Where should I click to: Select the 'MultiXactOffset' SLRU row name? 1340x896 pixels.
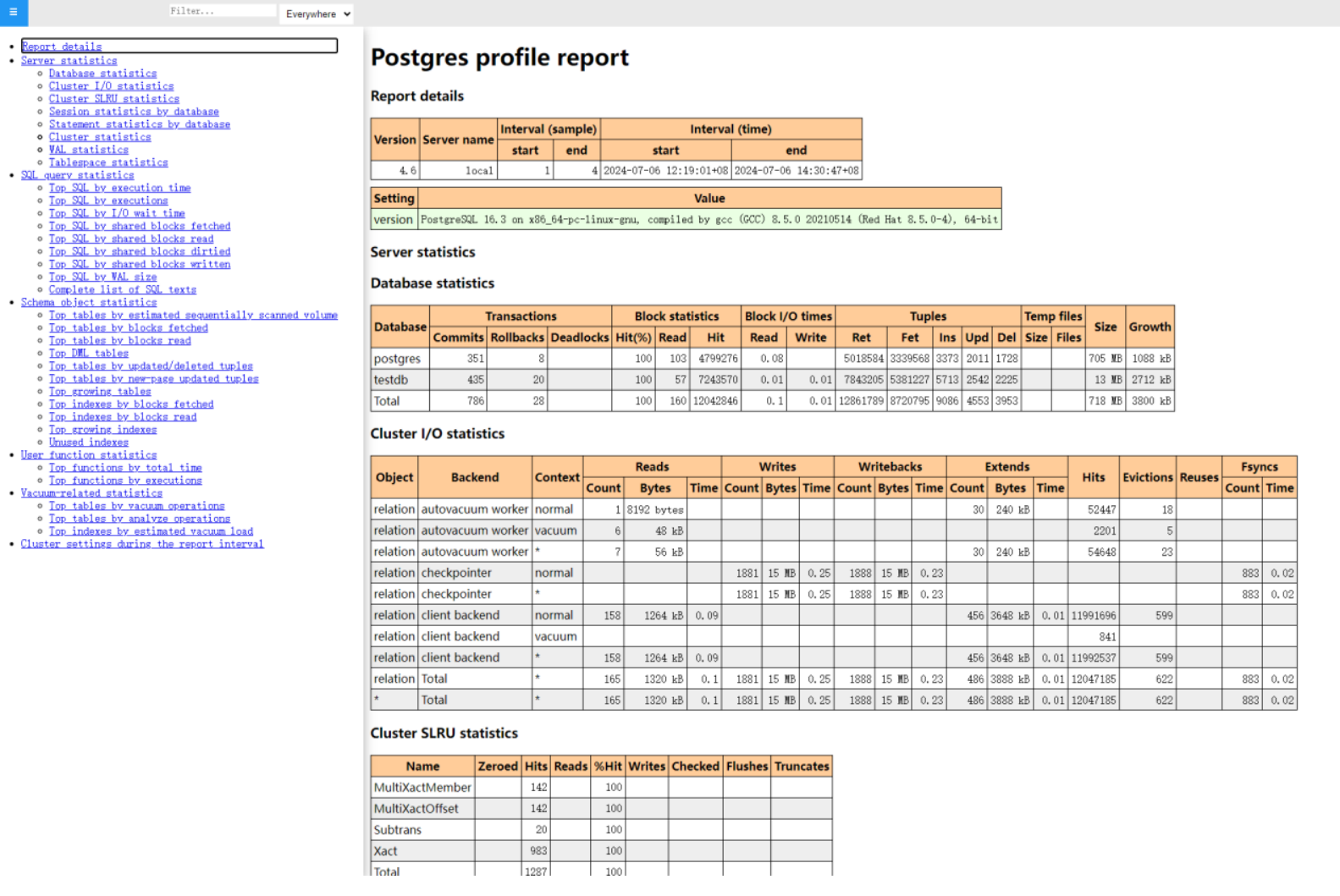click(x=416, y=808)
